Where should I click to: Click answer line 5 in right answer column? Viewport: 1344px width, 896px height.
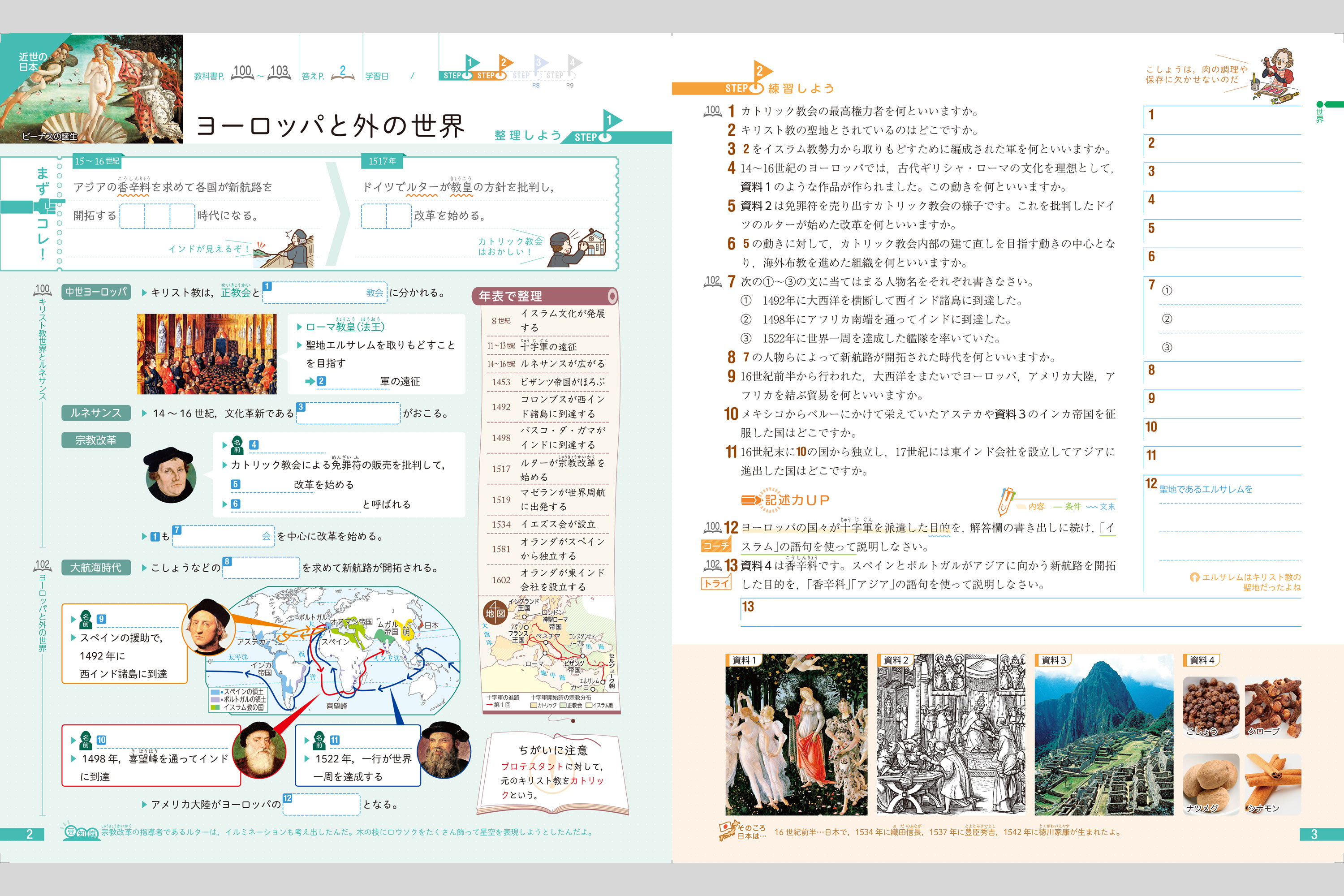pos(1222,234)
